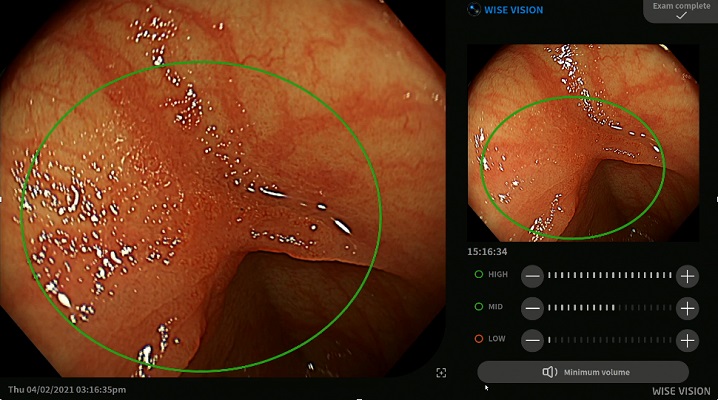Toggle fullscreen with the expand icon
Screen dimensions: 718x400
tap(441, 373)
